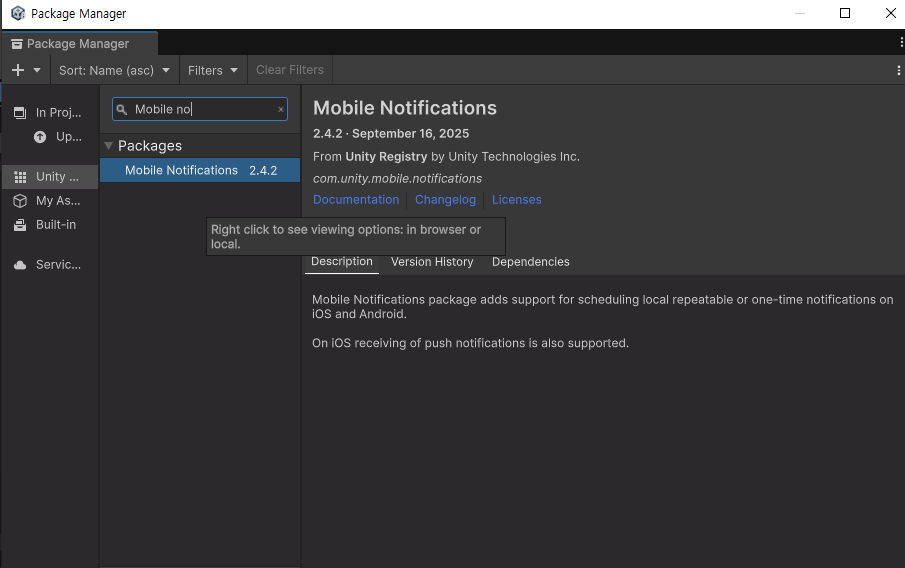Click the Mobile Notifications title heading
905x568 pixels.
point(405,108)
